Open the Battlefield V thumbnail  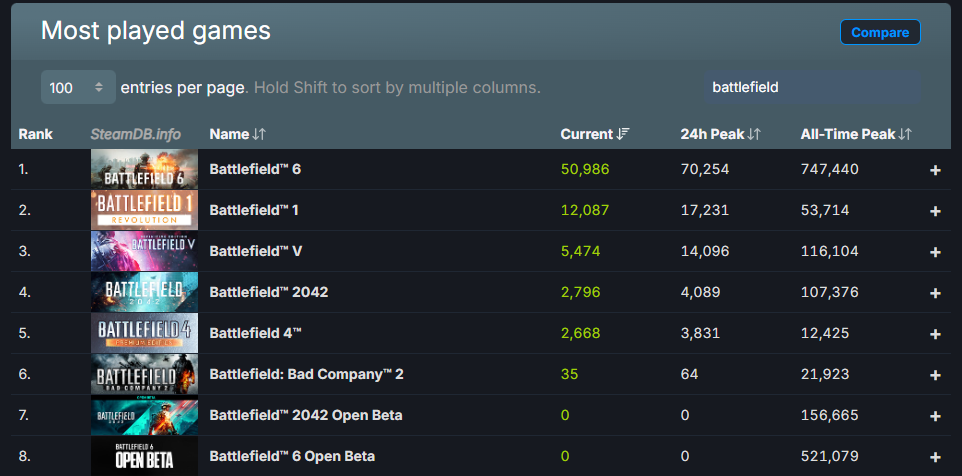(144, 251)
